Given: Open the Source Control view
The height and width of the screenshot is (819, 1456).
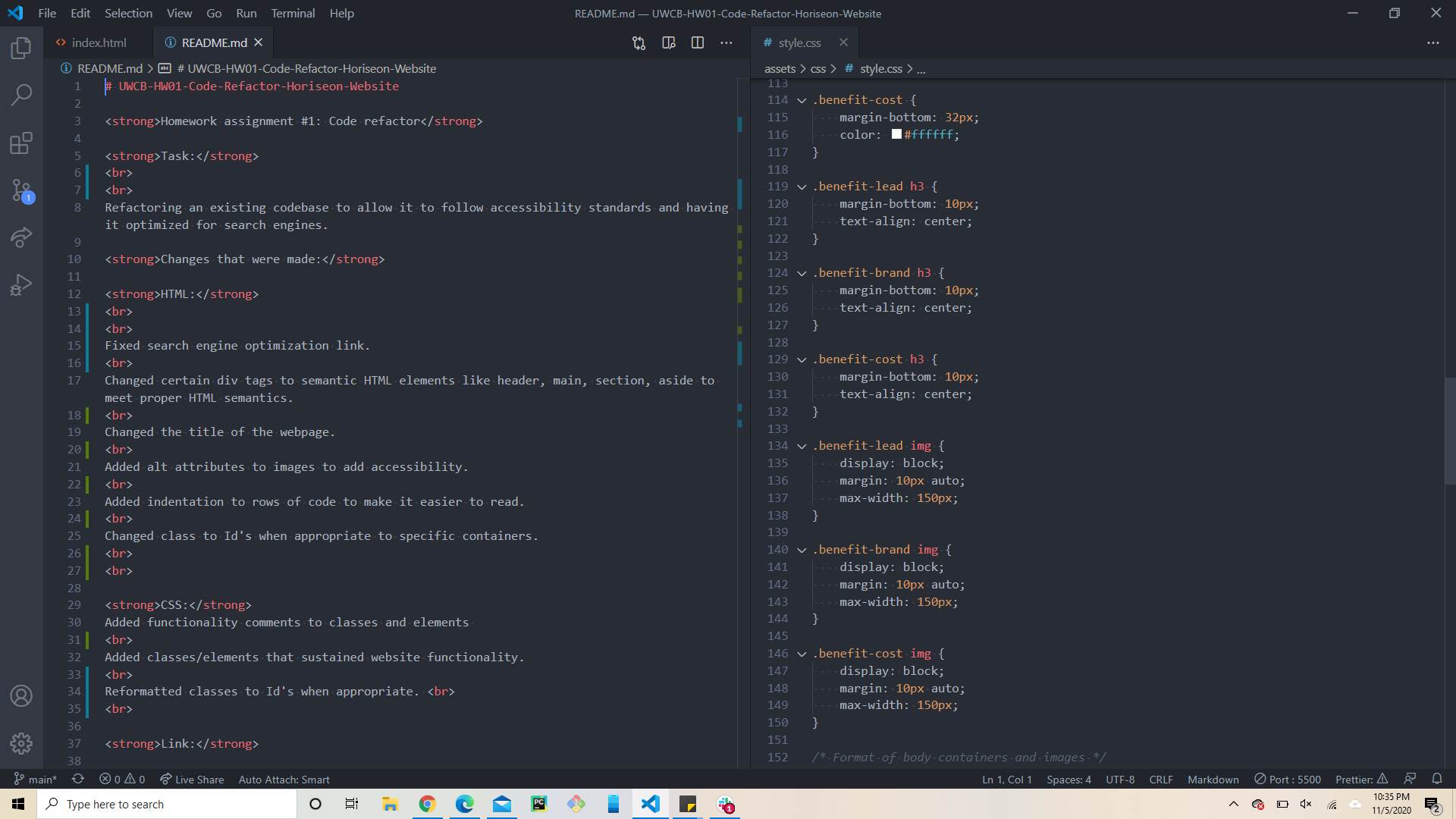Looking at the screenshot, I should tap(20, 191).
